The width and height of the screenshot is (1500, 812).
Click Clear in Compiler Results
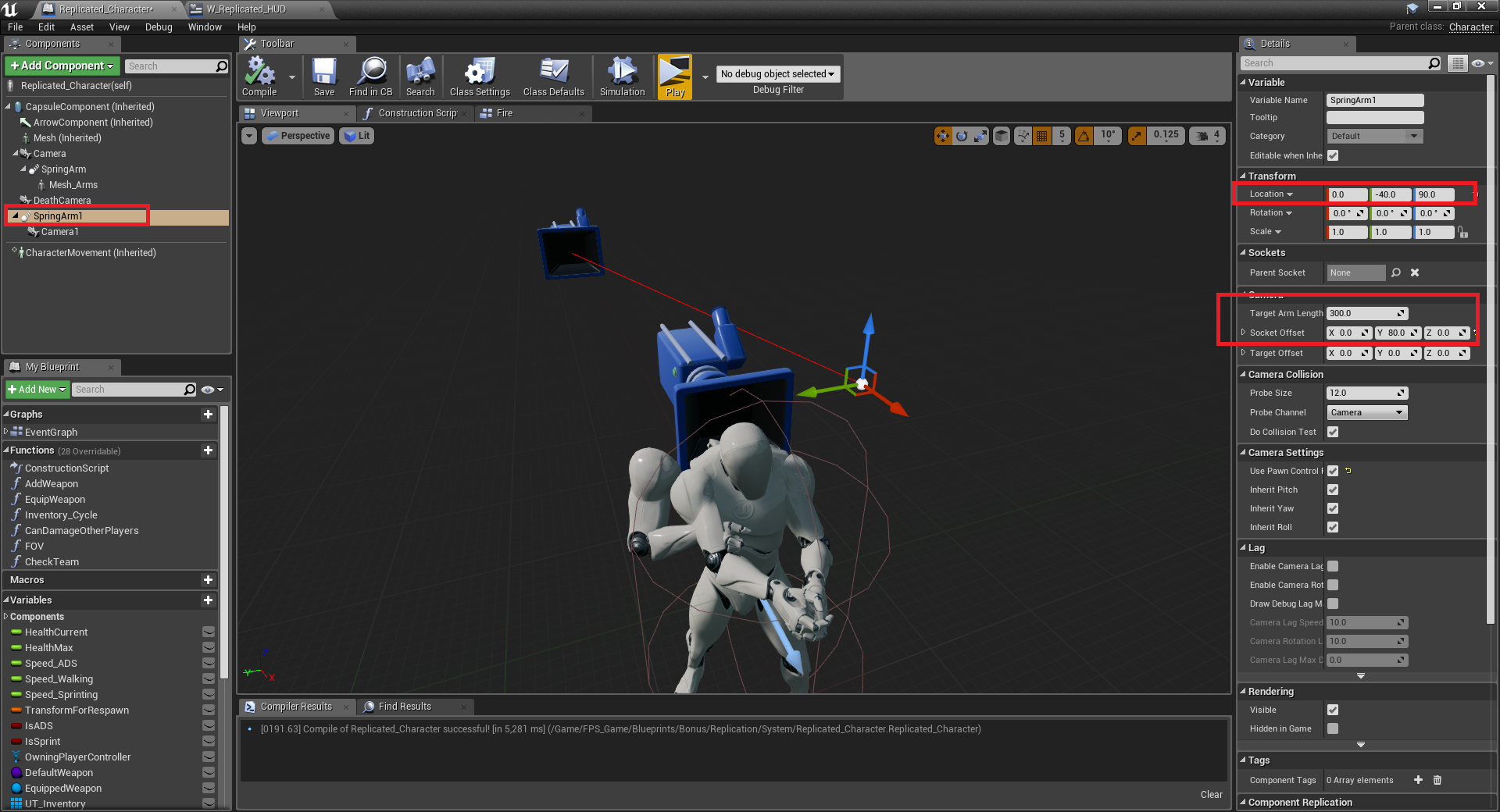coord(1211,795)
